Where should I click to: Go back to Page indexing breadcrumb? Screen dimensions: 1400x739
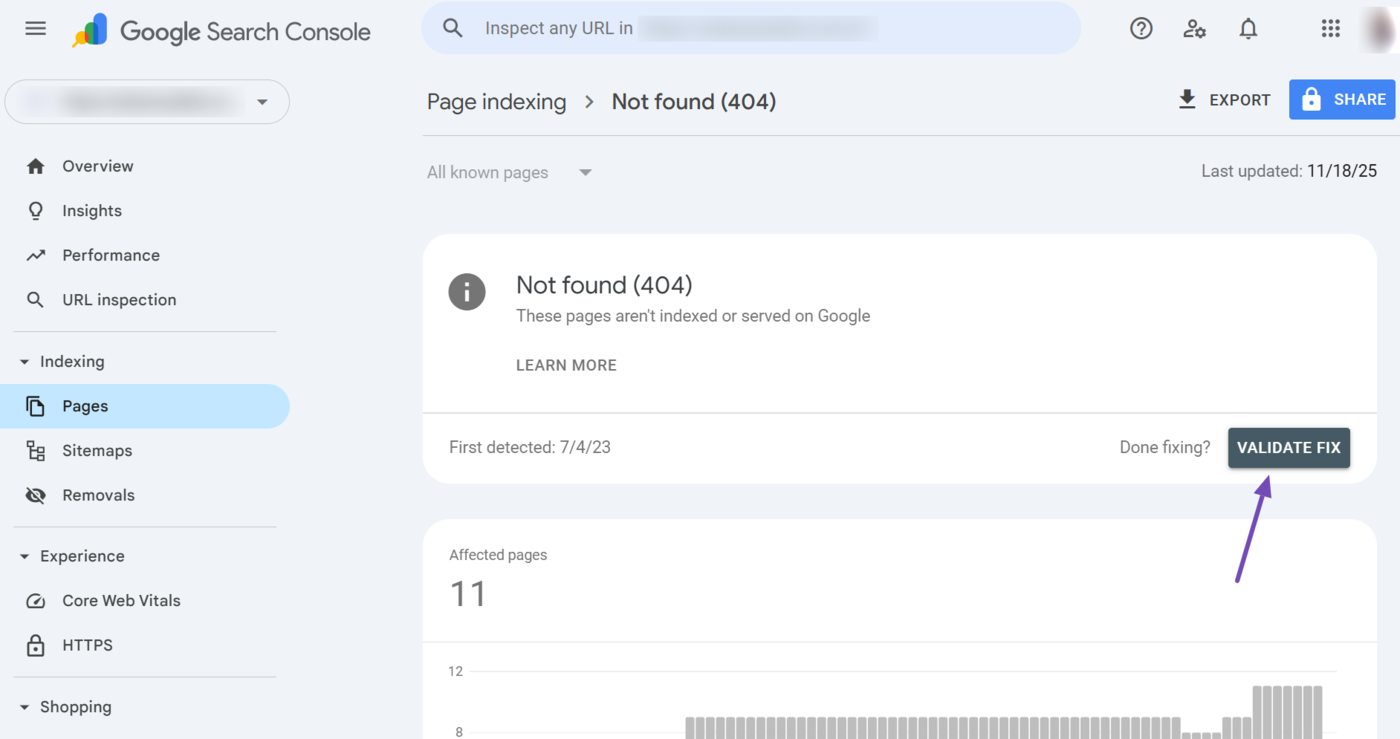[x=496, y=101]
